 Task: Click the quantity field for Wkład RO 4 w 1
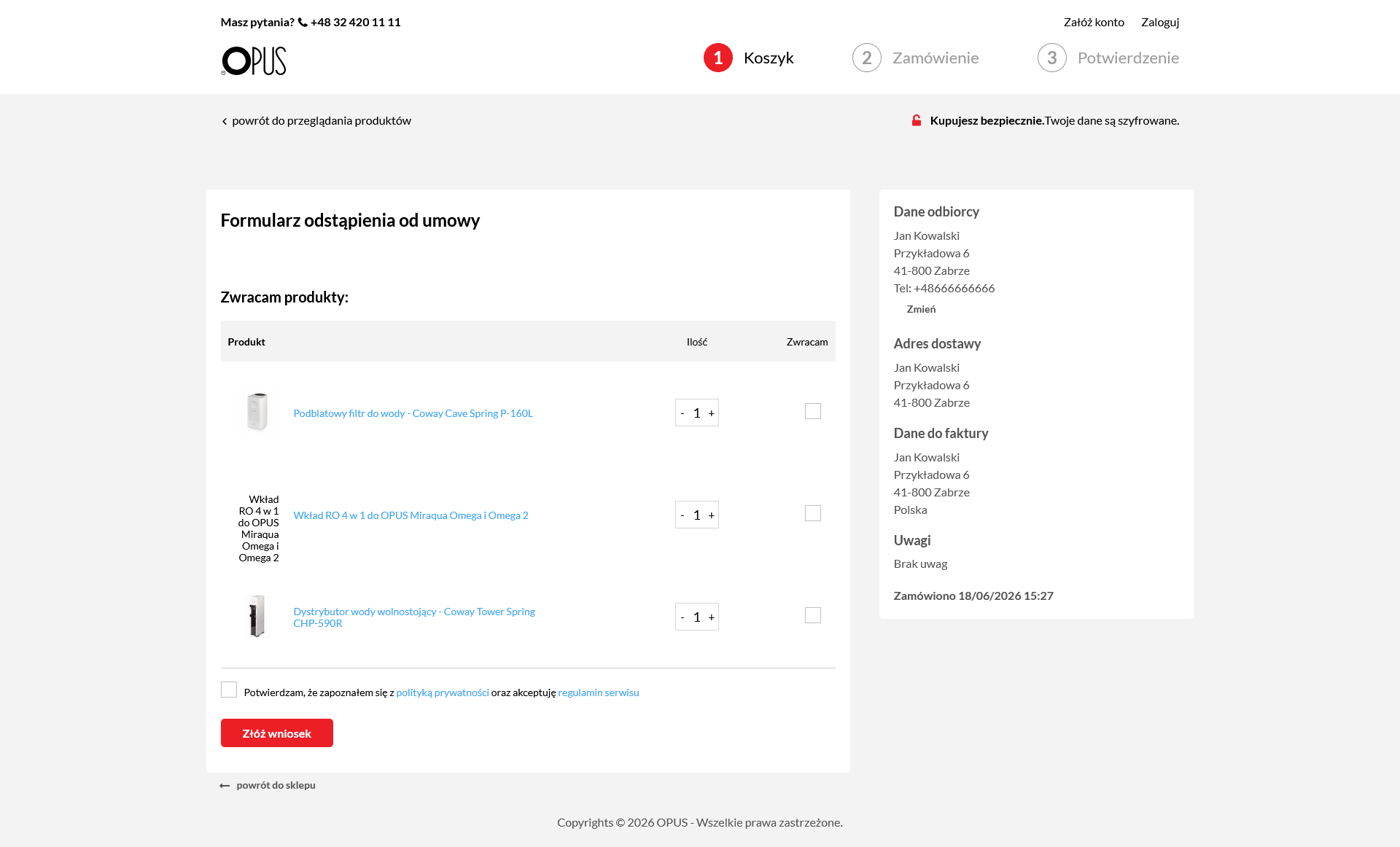pyautogui.click(x=697, y=515)
